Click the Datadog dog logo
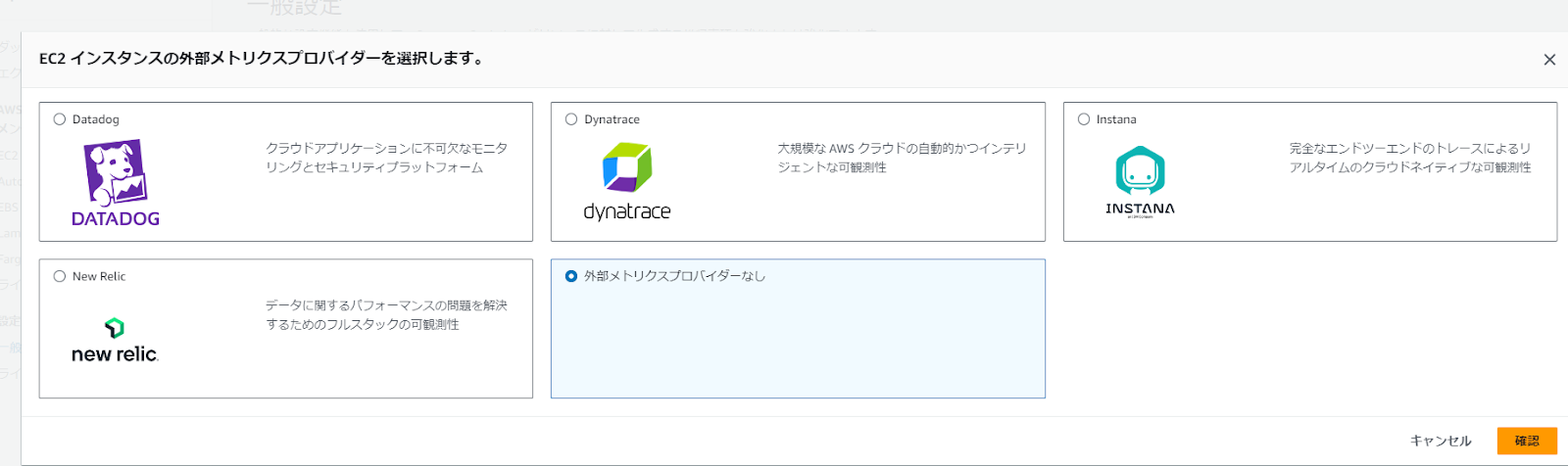 (116, 183)
